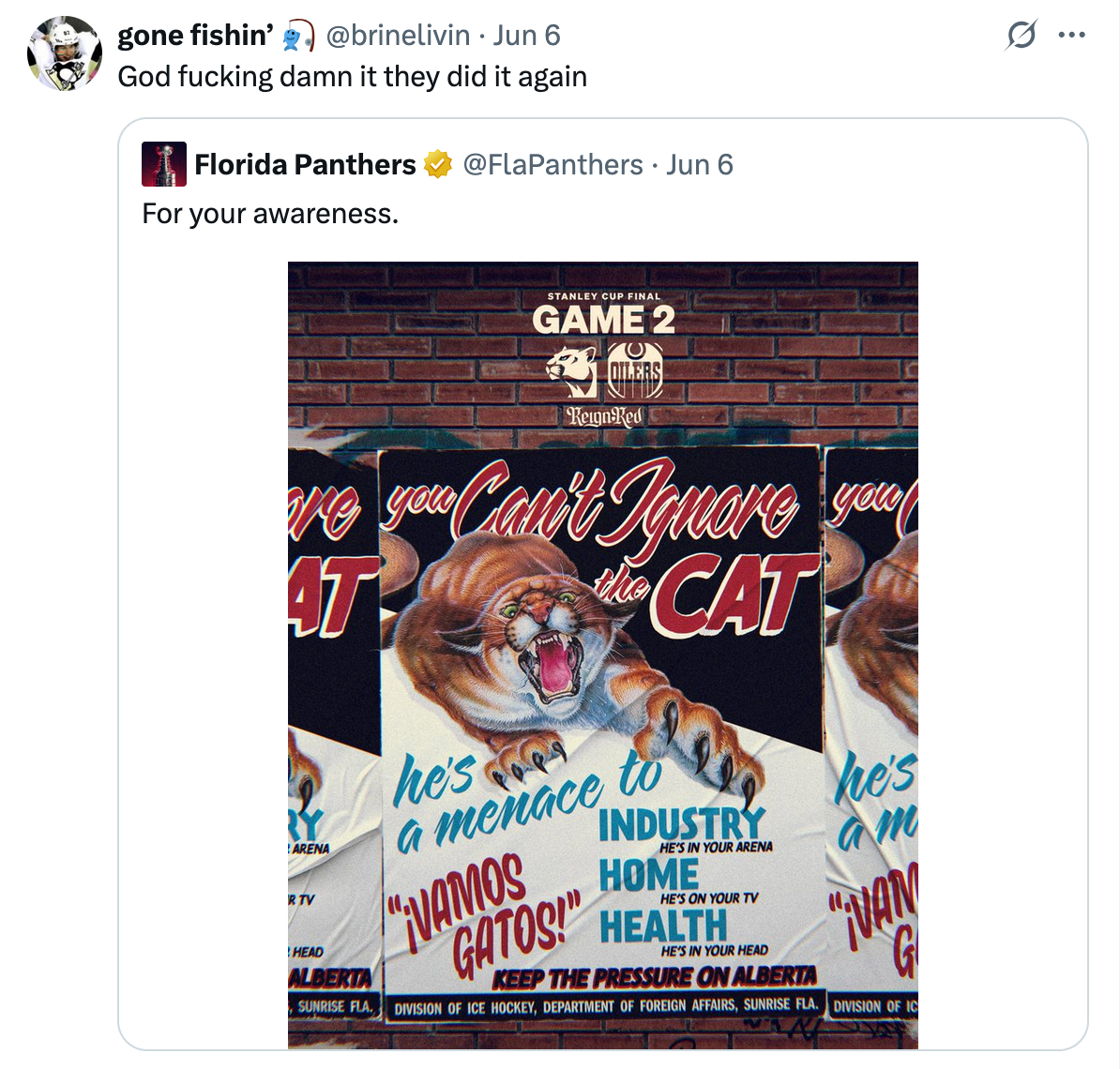The height and width of the screenshot is (1069, 1120).
Task: Visit the @brinelivin handle
Action: point(398,36)
